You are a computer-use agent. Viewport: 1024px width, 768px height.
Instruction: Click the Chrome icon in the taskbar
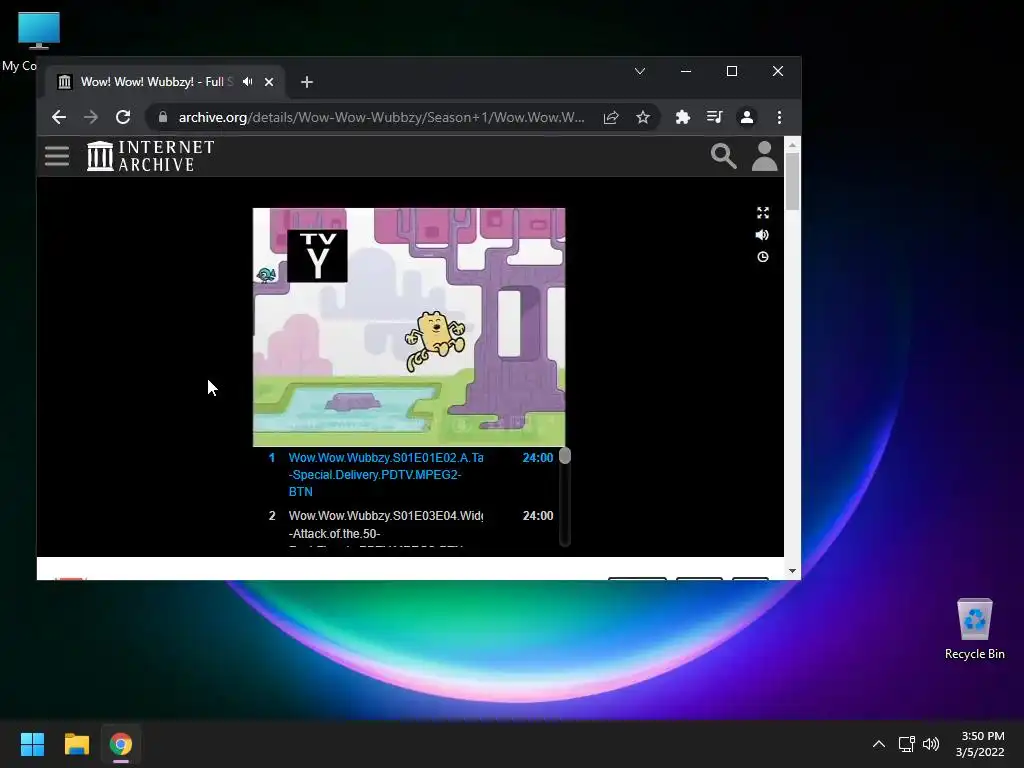point(121,744)
